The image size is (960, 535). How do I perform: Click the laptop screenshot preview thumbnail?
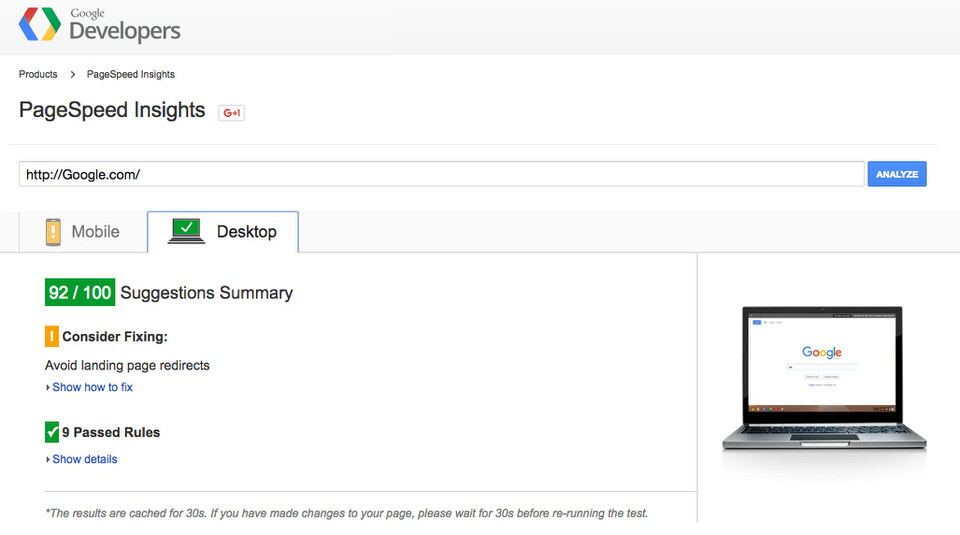click(x=824, y=378)
